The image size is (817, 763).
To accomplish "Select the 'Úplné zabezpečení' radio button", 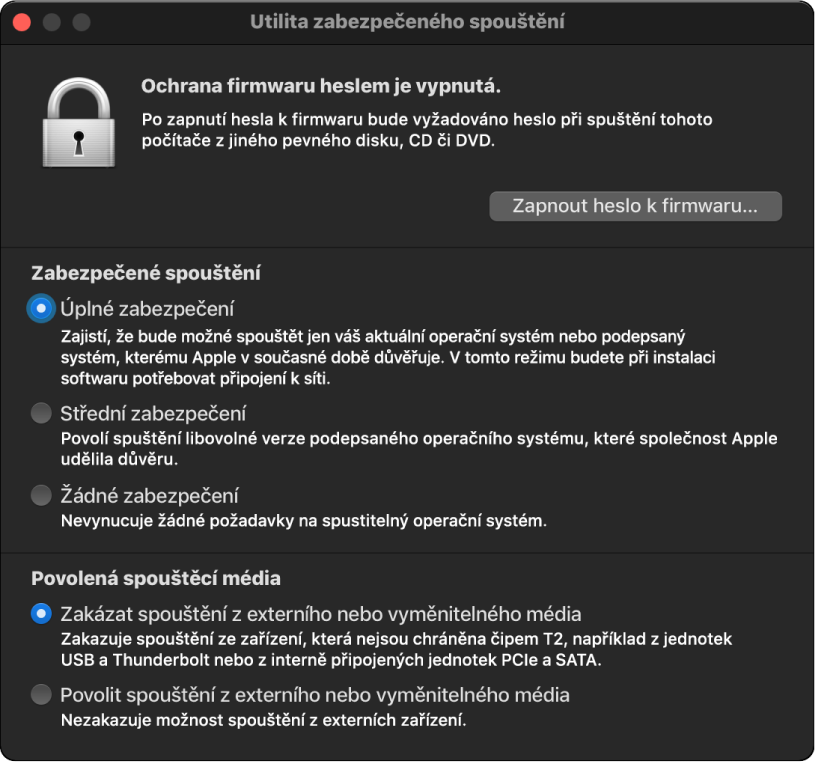I will point(40,309).
